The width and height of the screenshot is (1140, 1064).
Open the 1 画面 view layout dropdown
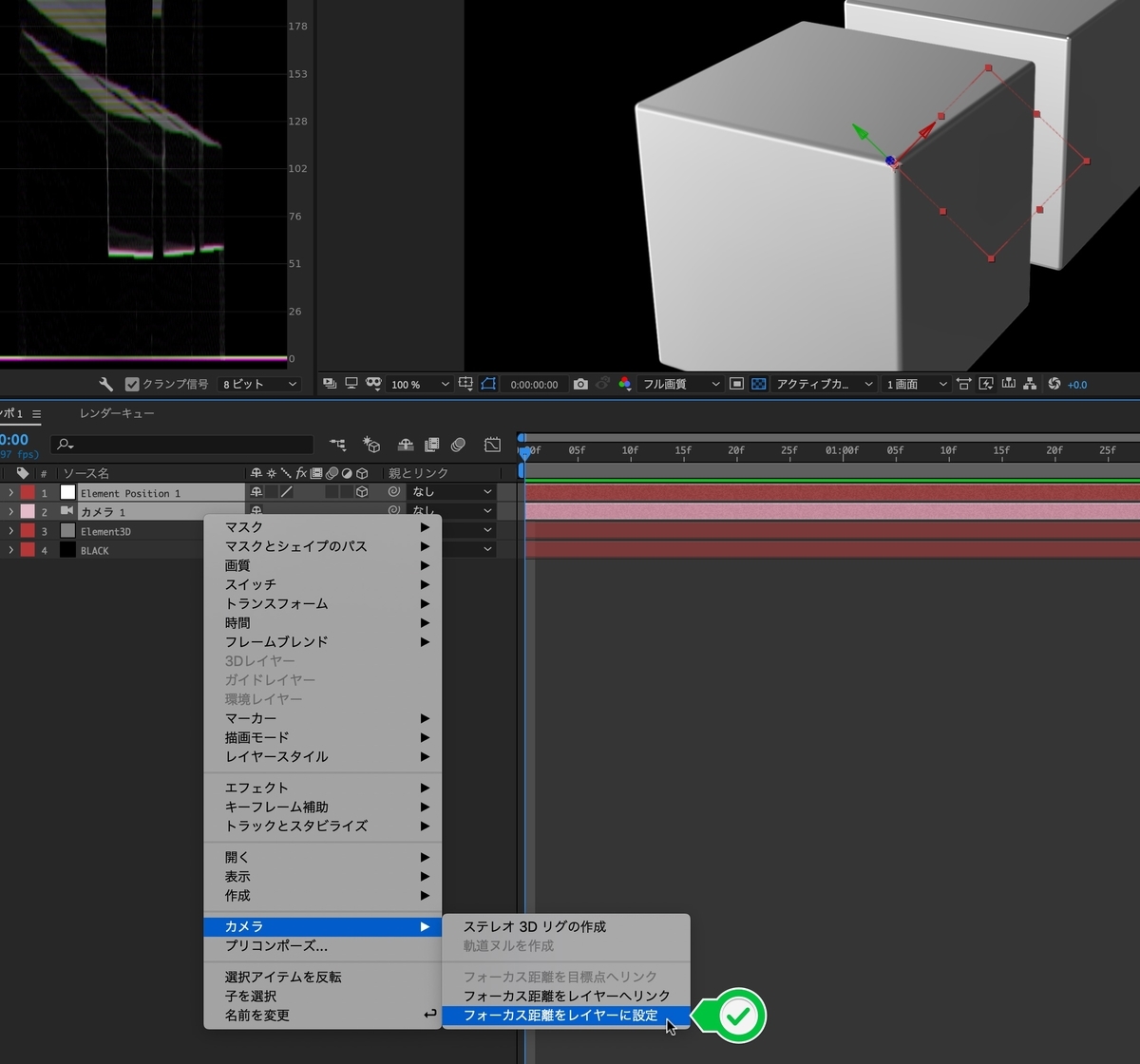[x=916, y=384]
